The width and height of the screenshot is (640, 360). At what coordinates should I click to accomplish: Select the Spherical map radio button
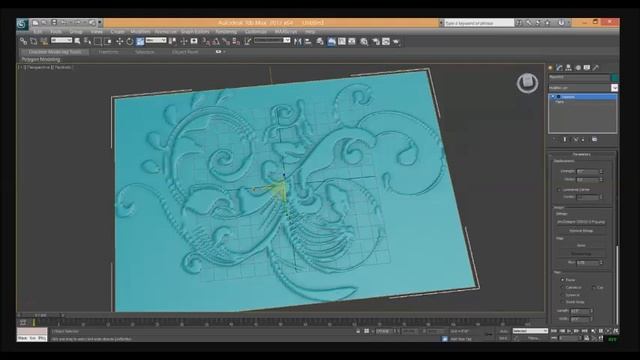(x=562, y=295)
